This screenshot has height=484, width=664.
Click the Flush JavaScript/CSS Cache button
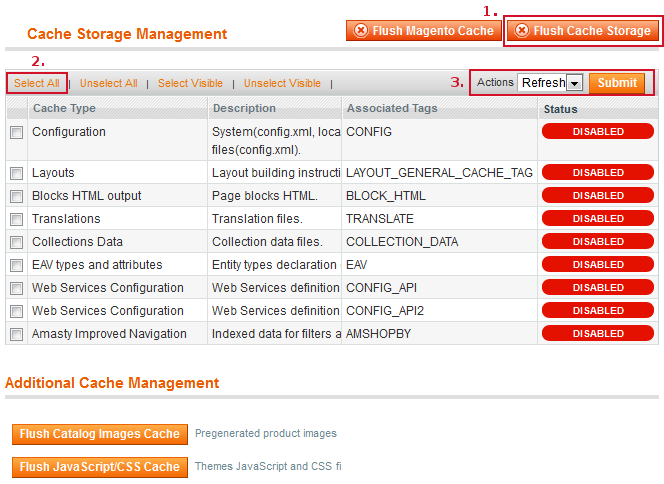pos(99,467)
